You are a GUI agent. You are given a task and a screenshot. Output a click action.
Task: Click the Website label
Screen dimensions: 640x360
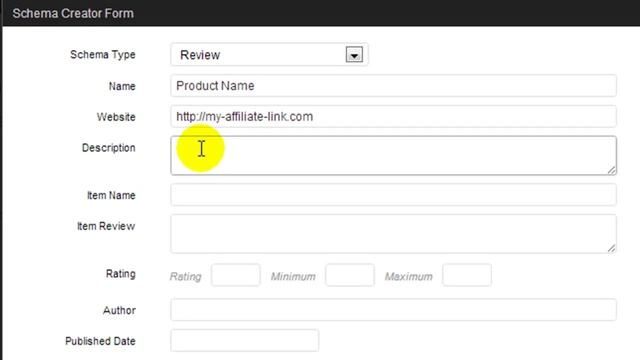(116, 117)
